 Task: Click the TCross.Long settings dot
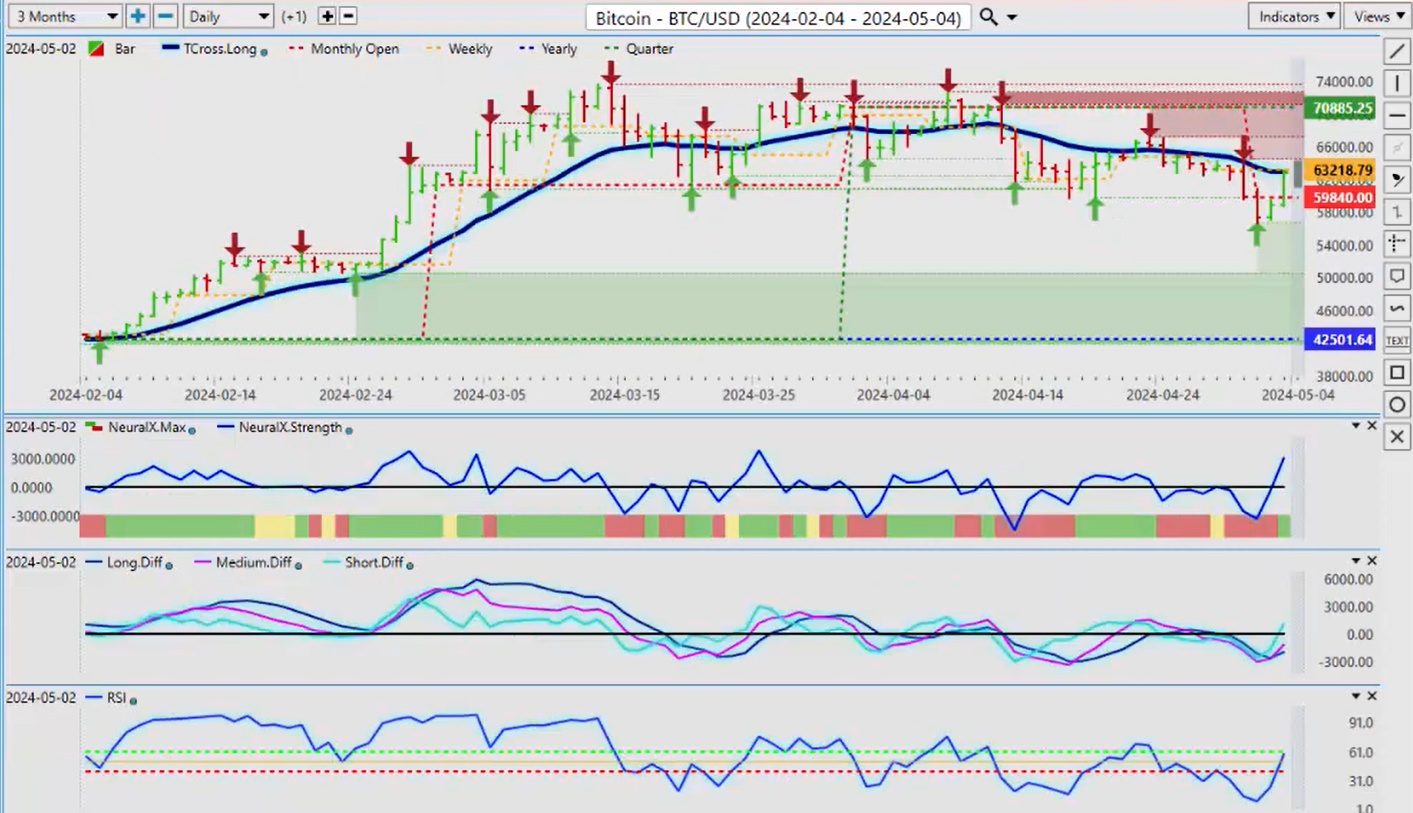[264, 51]
